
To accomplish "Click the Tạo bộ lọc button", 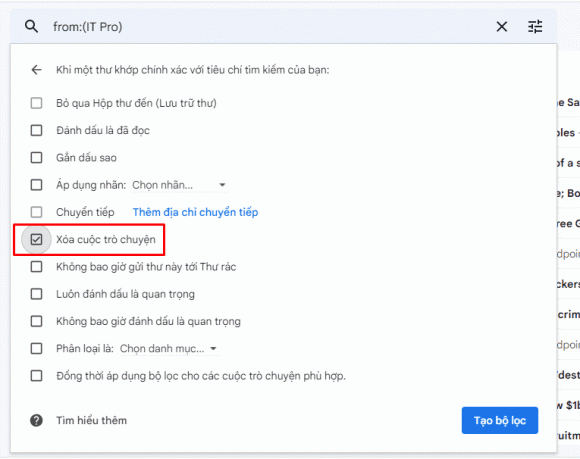I will [x=500, y=421].
